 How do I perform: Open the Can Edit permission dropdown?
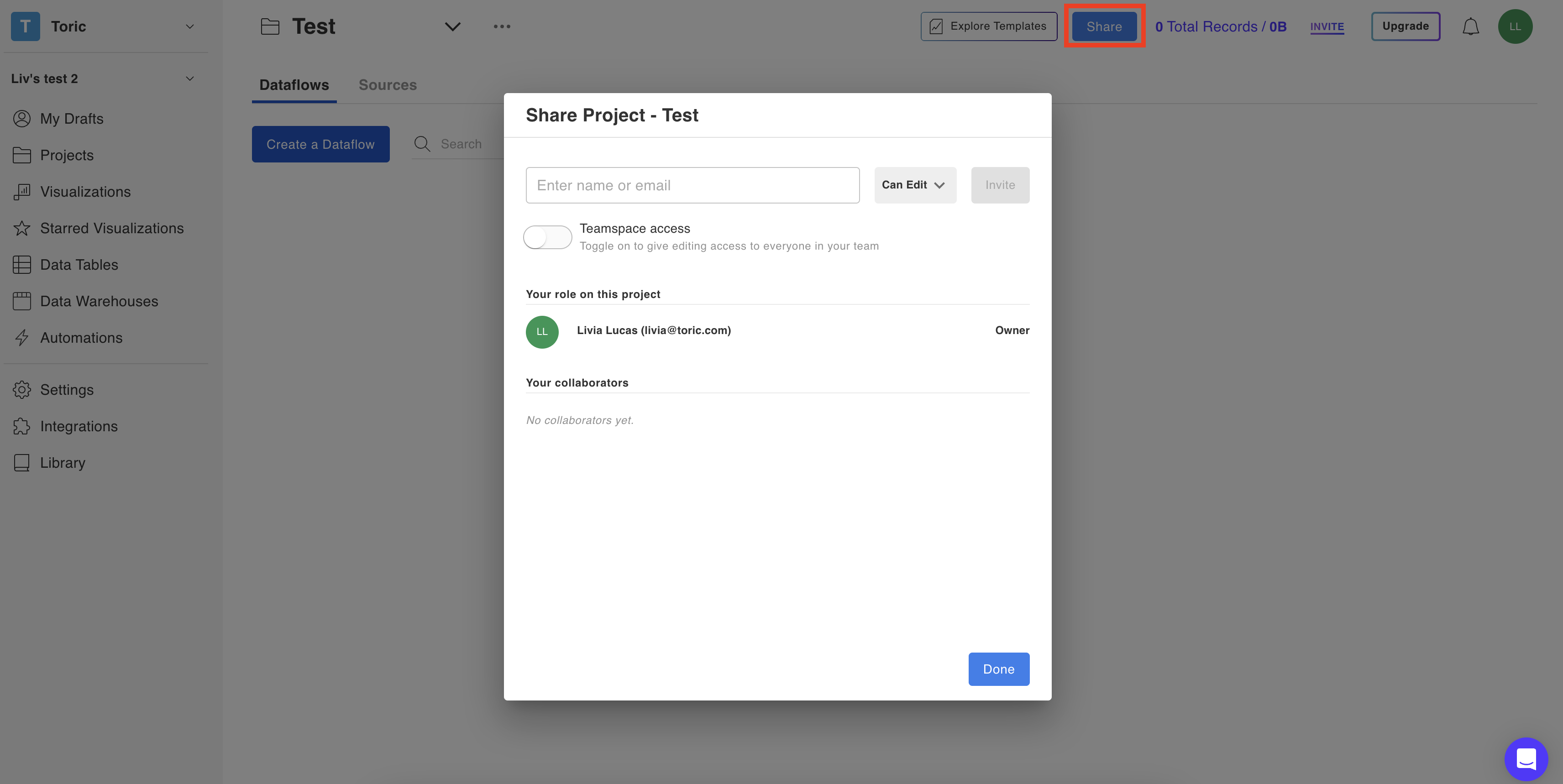point(915,185)
